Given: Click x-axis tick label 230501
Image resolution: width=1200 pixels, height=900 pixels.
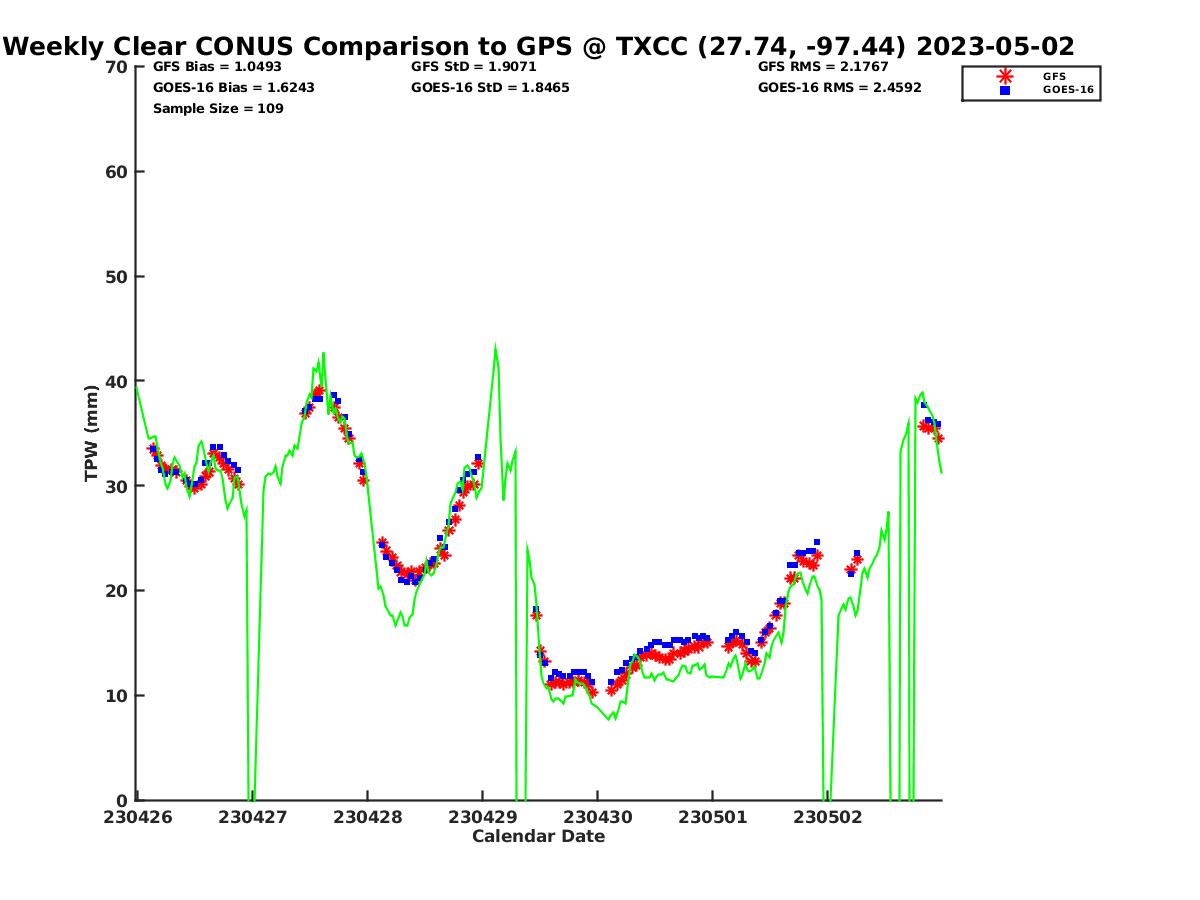Looking at the screenshot, I should pos(712,817).
